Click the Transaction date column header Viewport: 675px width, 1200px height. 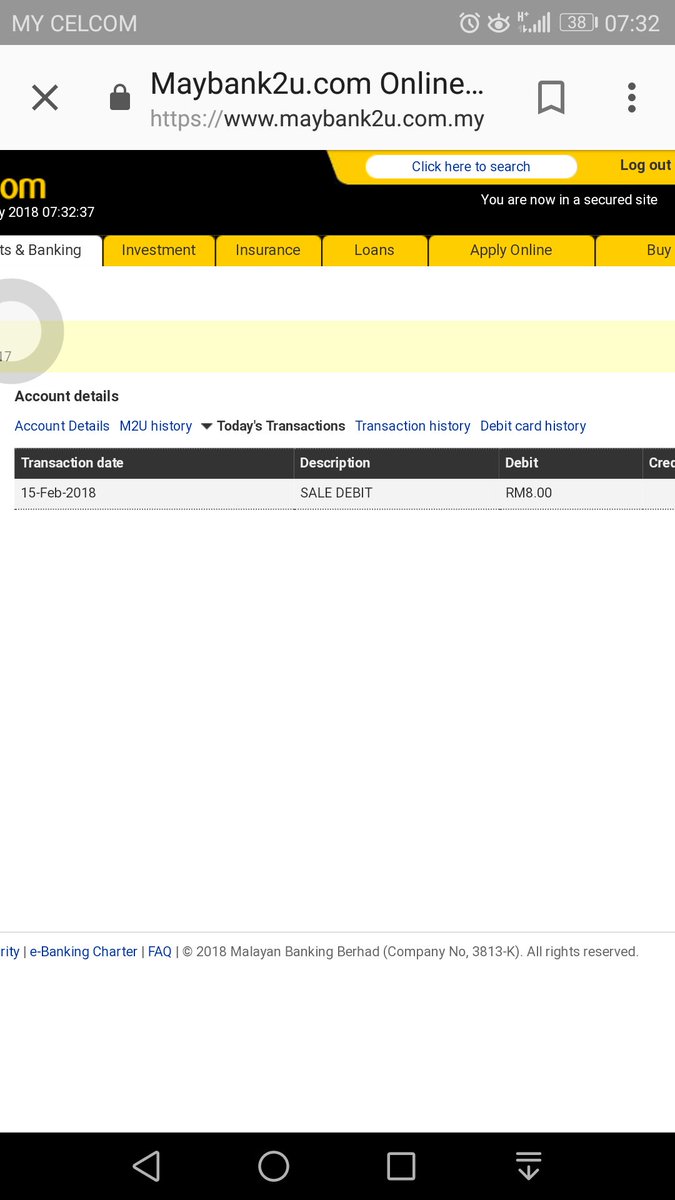154,463
